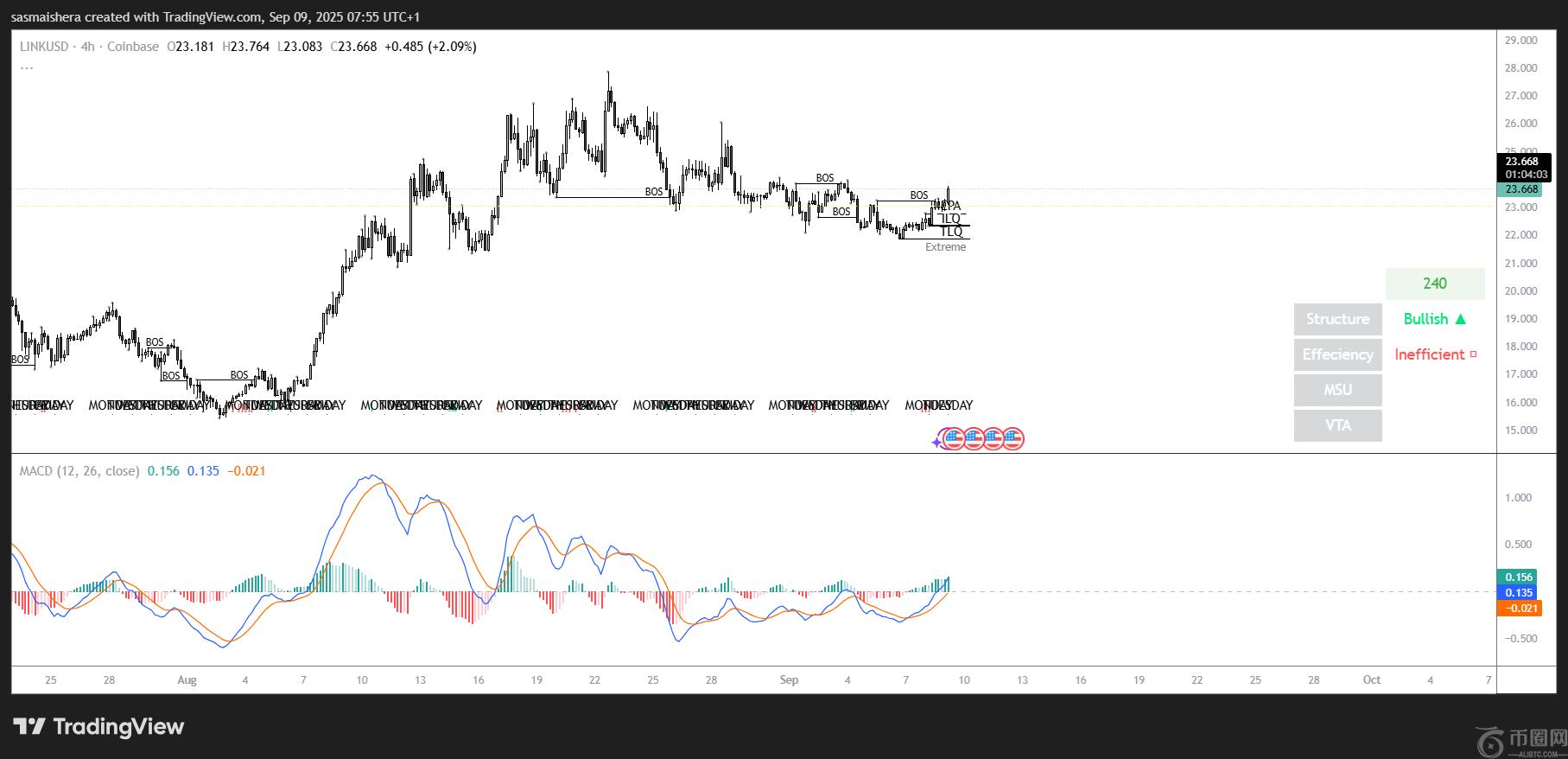Viewport: 1568px width, 759px height.
Task: Open the MACD (12, 26, close) indicator legend
Action: (79, 471)
